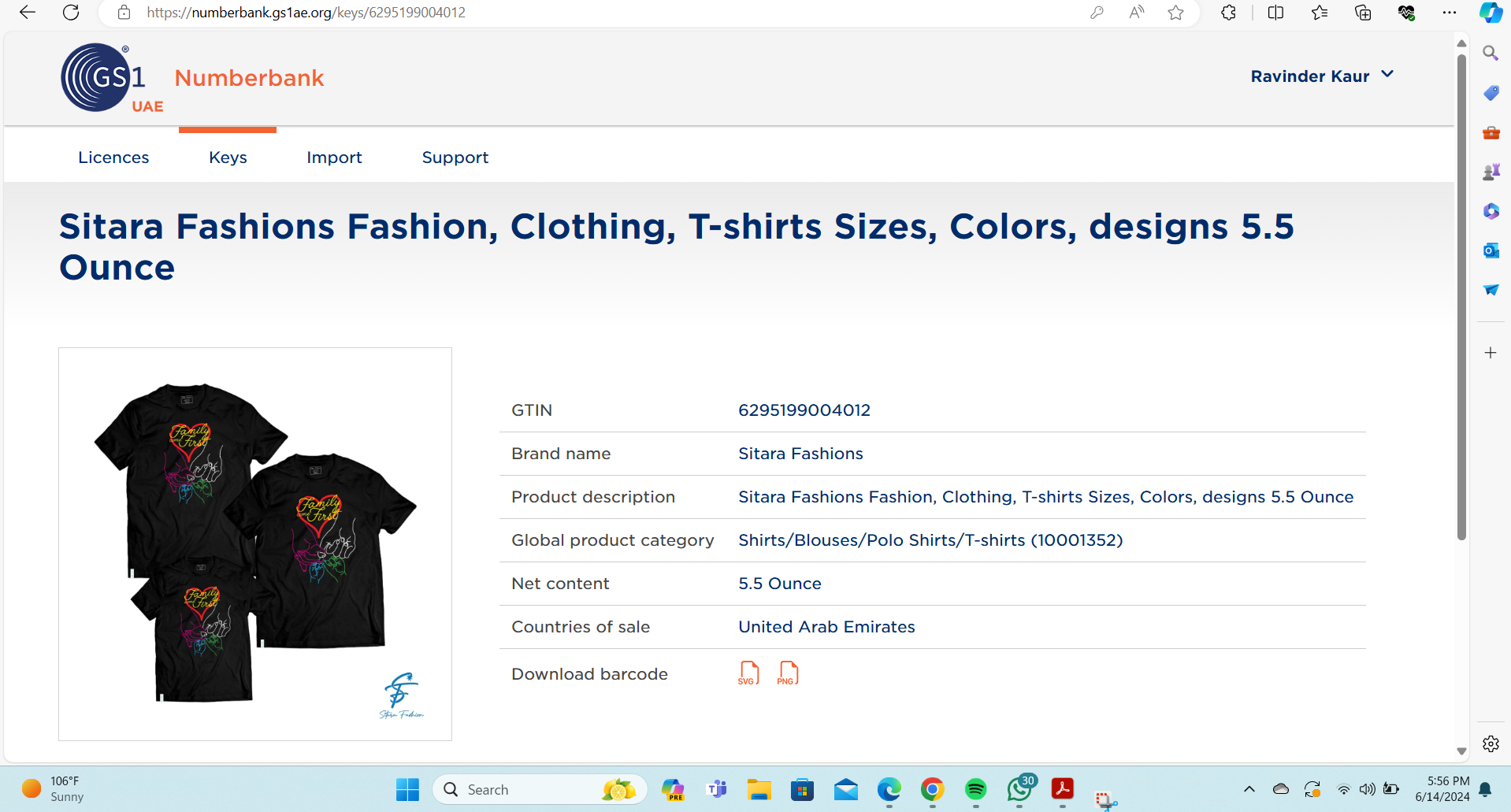Click the 5.5 Ounce net content value
The height and width of the screenshot is (812, 1511).
[780, 584]
